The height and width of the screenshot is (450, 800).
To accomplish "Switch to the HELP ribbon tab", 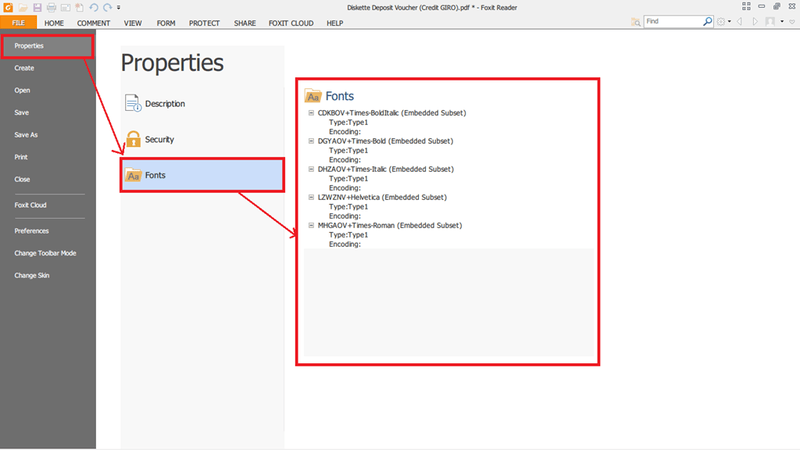I will [x=335, y=23].
